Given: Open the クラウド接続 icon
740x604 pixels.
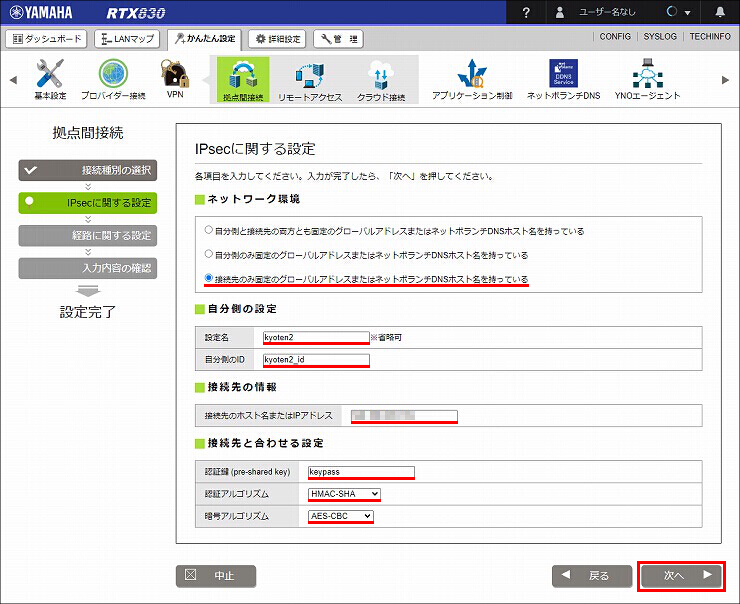Looking at the screenshot, I should pyautogui.click(x=381, y=80).
